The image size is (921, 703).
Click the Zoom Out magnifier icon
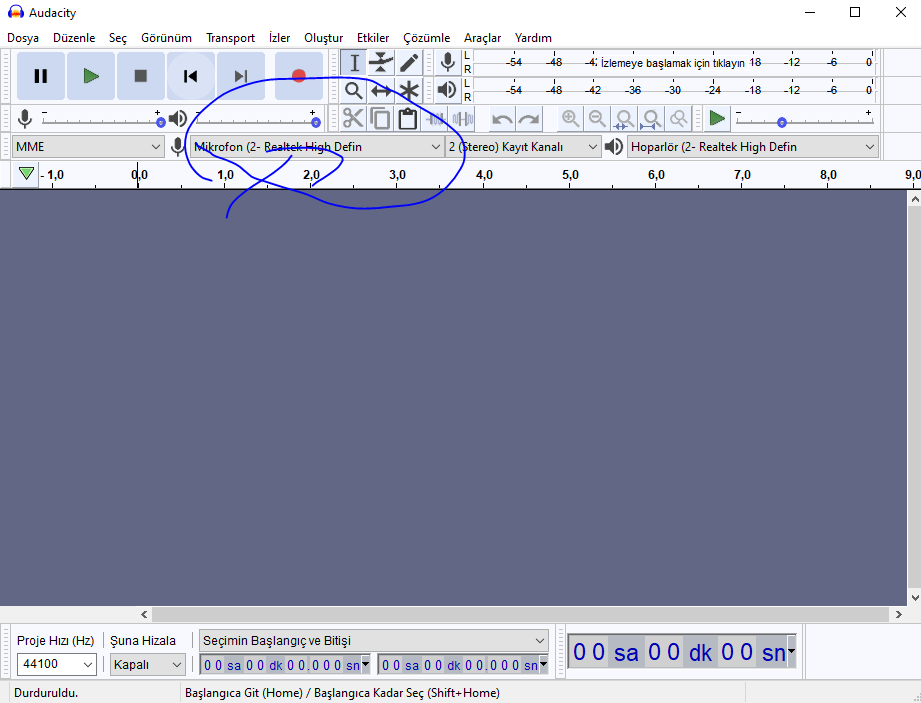(597, 119)
